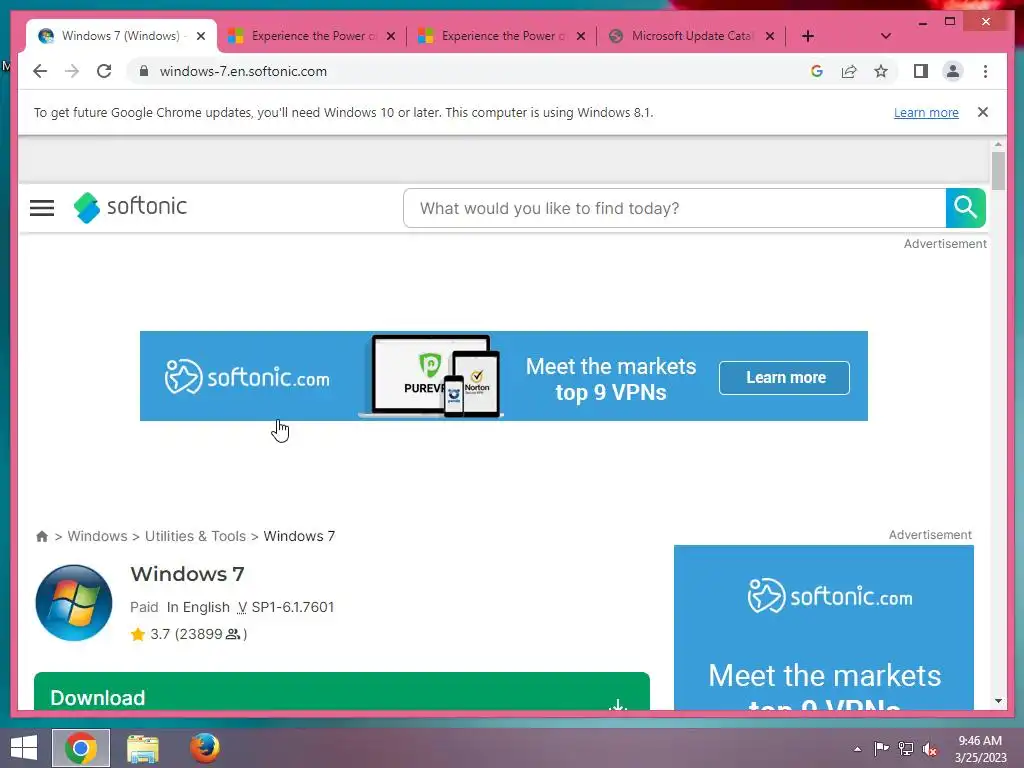Click the Windows 7 breadcrumb

(x=299, y=536)
